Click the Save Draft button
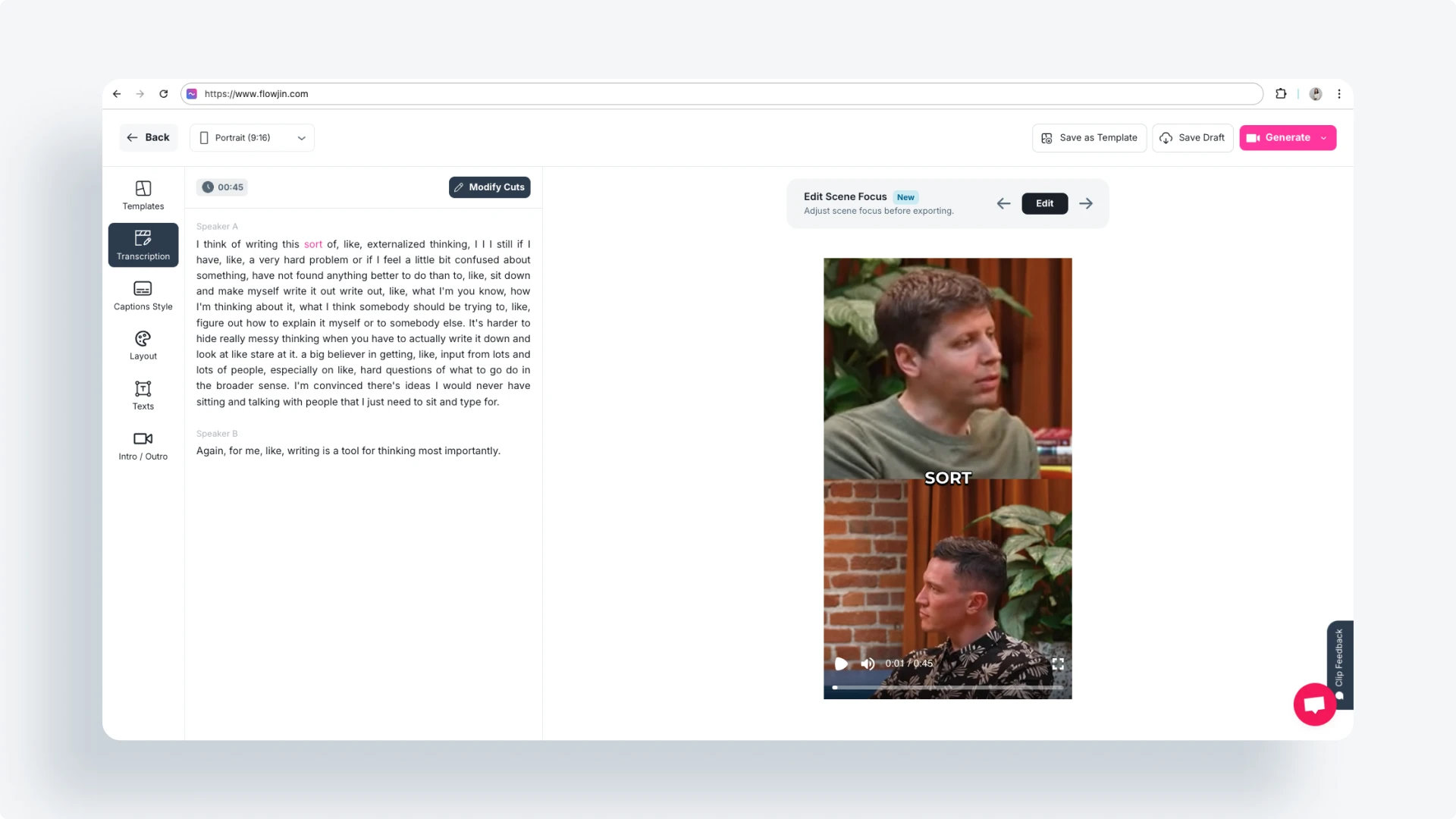The height and width of the screenshot is (819, 1456). [x=1192, y=137]
